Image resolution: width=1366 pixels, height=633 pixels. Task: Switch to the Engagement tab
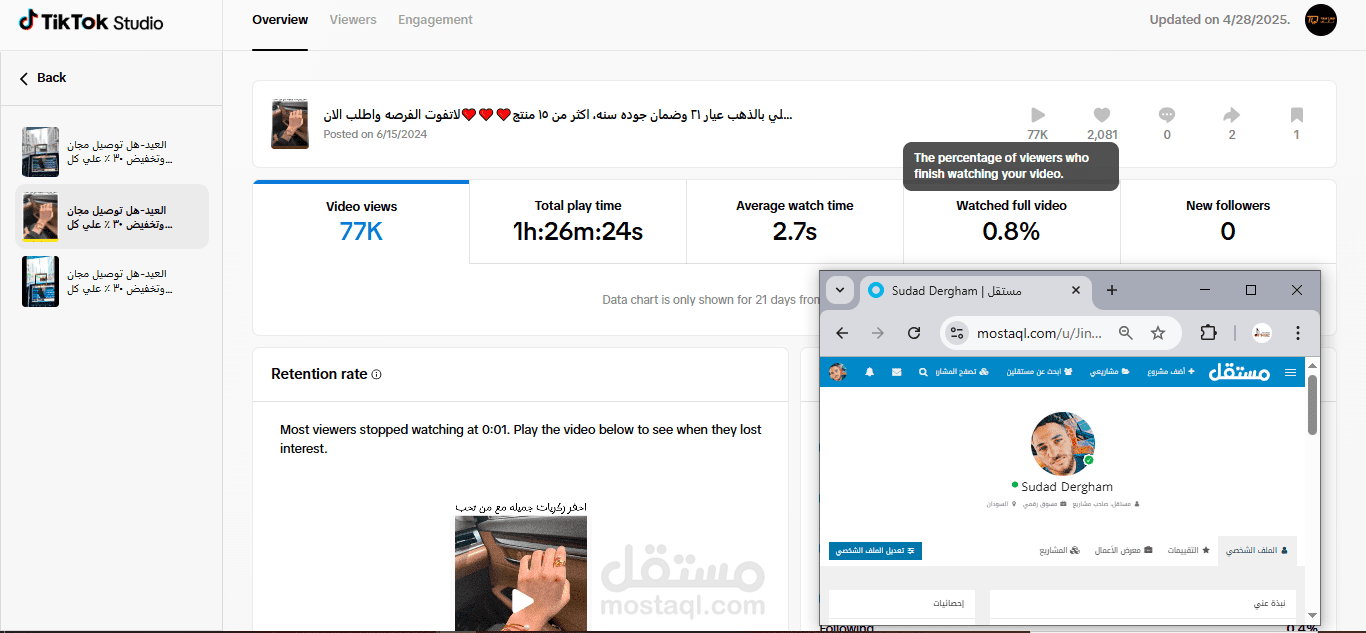point(435,20)
